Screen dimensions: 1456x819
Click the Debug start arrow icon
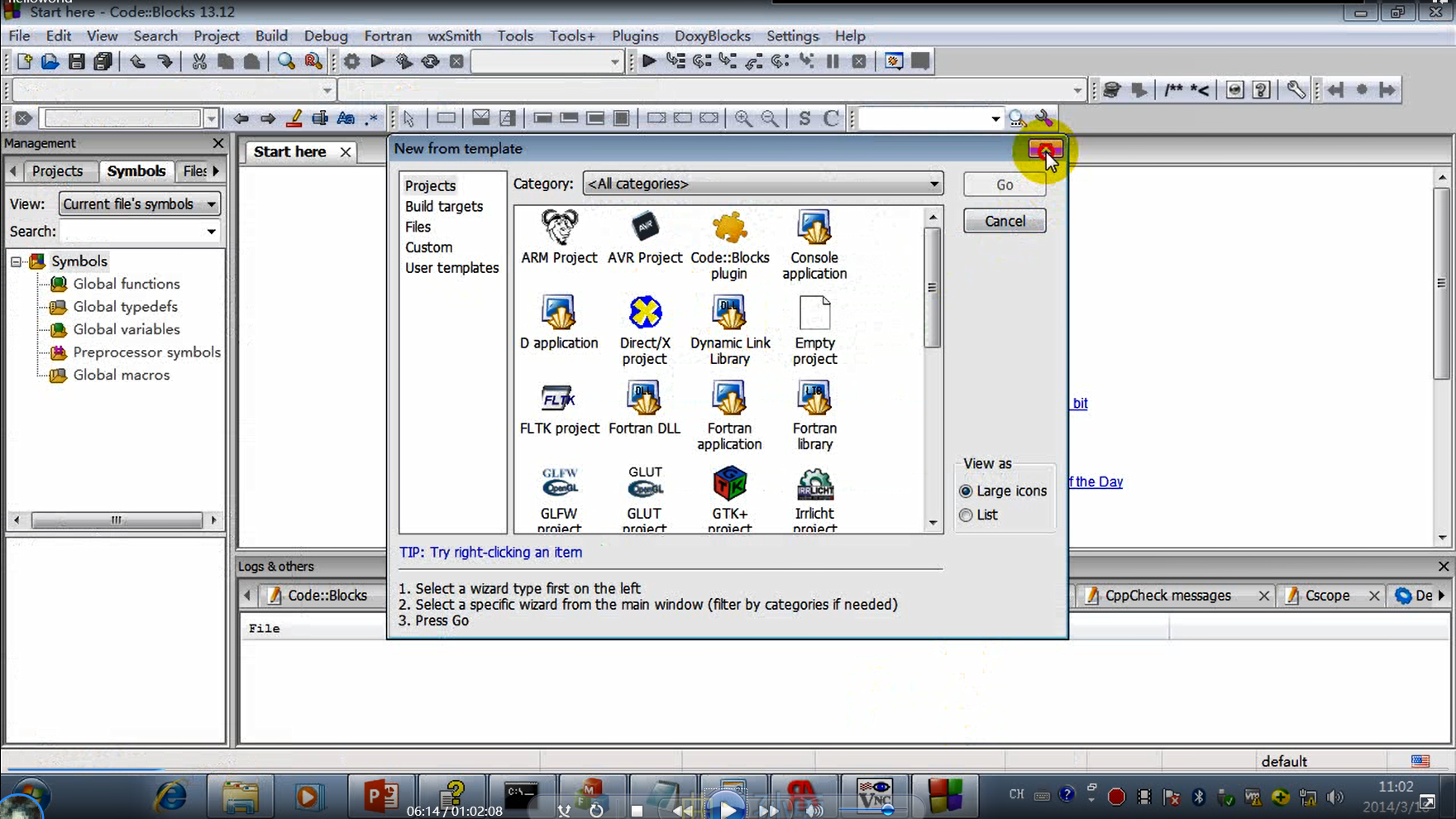tap(649, 61)
